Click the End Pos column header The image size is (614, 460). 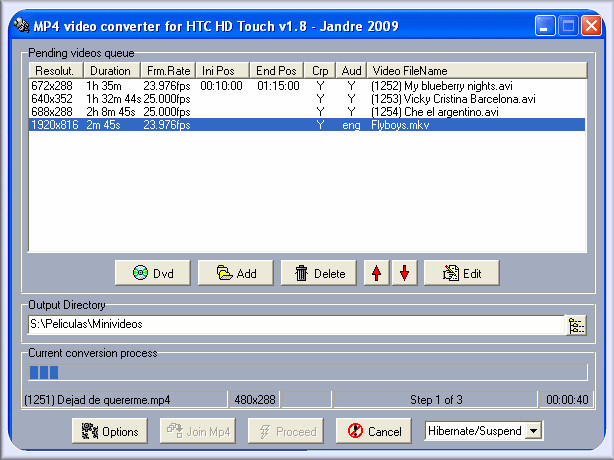[x=277, y=70]
